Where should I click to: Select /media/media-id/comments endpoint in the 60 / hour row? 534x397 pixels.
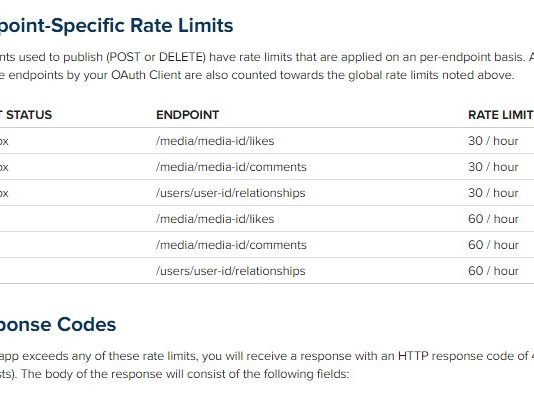coord(231,245)
